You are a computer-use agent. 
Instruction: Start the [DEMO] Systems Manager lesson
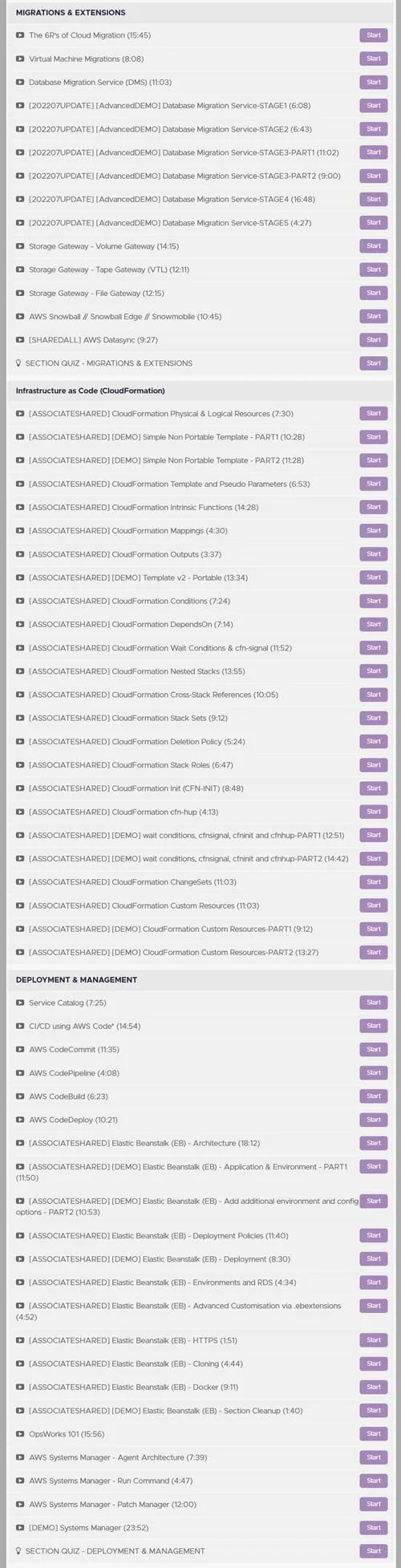(374, 1527)
